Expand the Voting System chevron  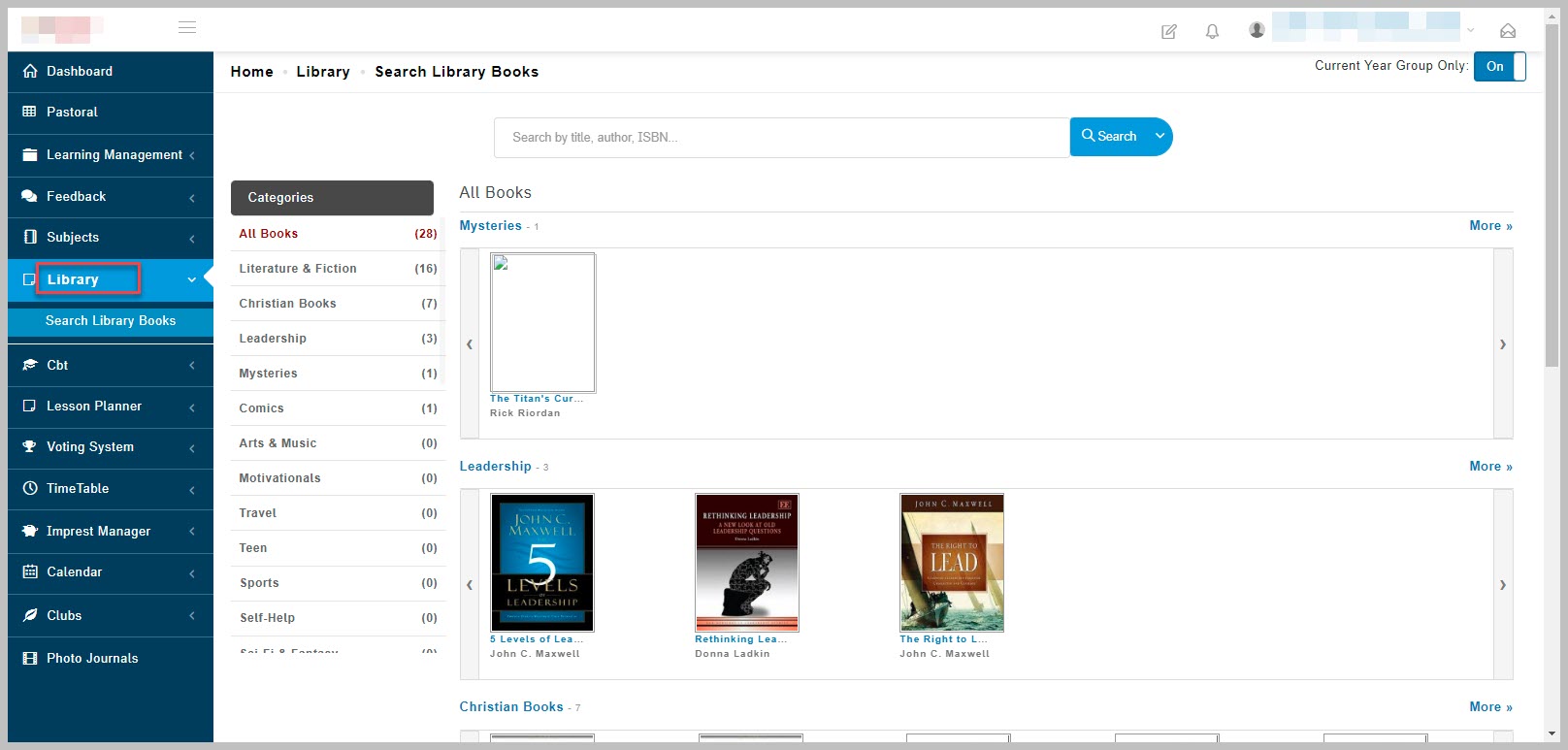point(192,447)
